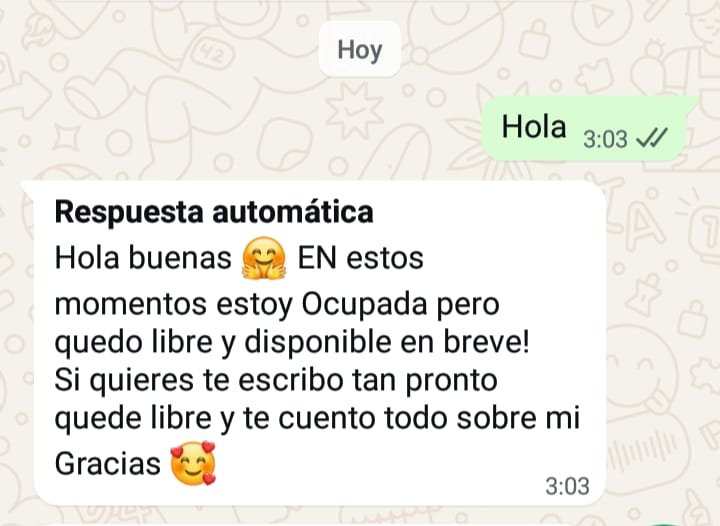
Task: Tap the Hoy date chip
Action: [360, 50]
